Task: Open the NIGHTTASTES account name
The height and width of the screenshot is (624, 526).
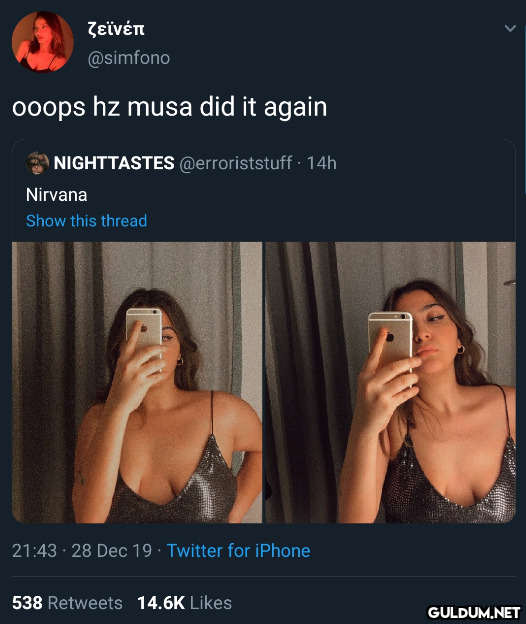Action: click(114, 163)
